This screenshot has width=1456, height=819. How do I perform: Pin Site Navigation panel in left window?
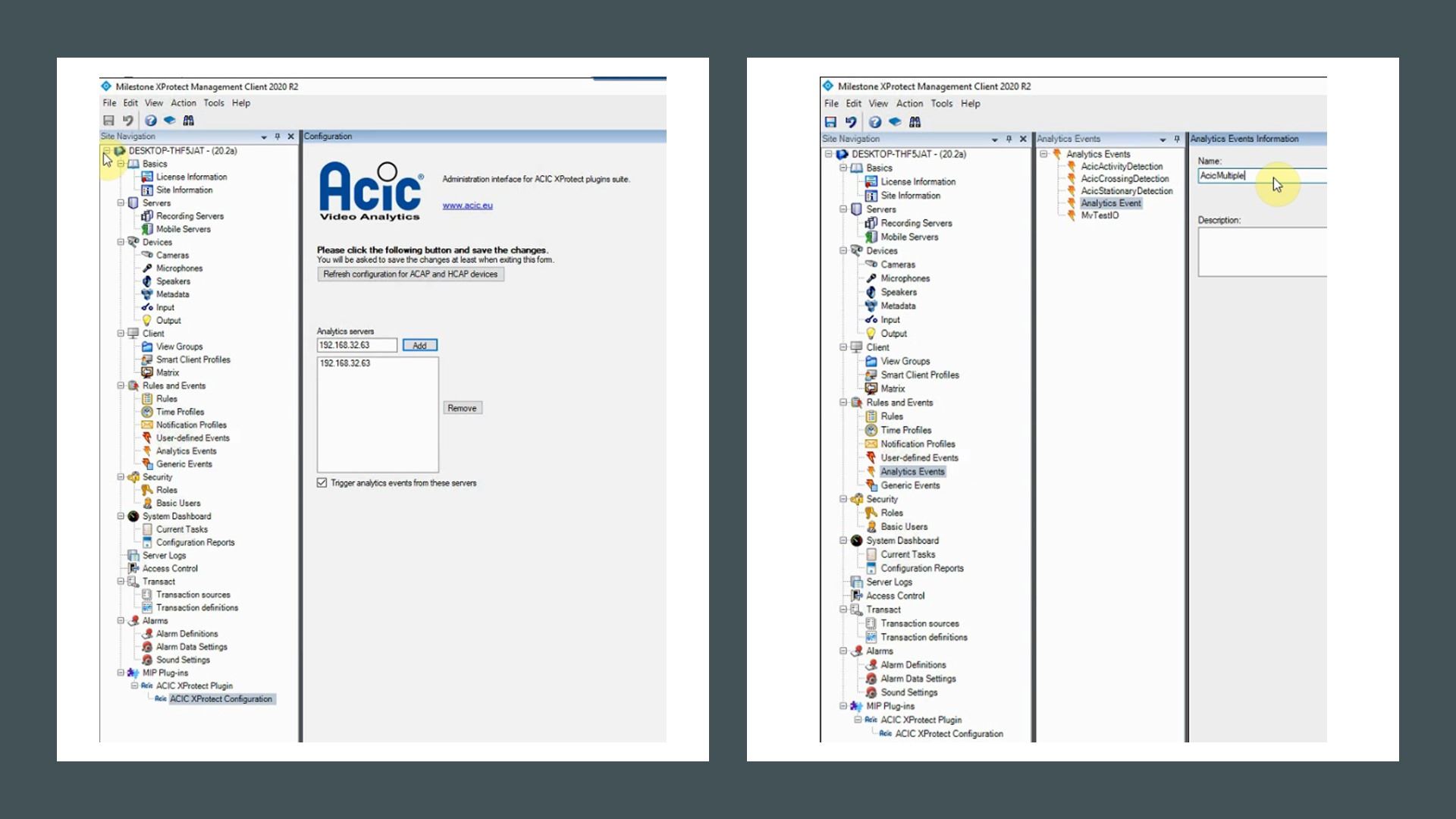coord(278,136)
